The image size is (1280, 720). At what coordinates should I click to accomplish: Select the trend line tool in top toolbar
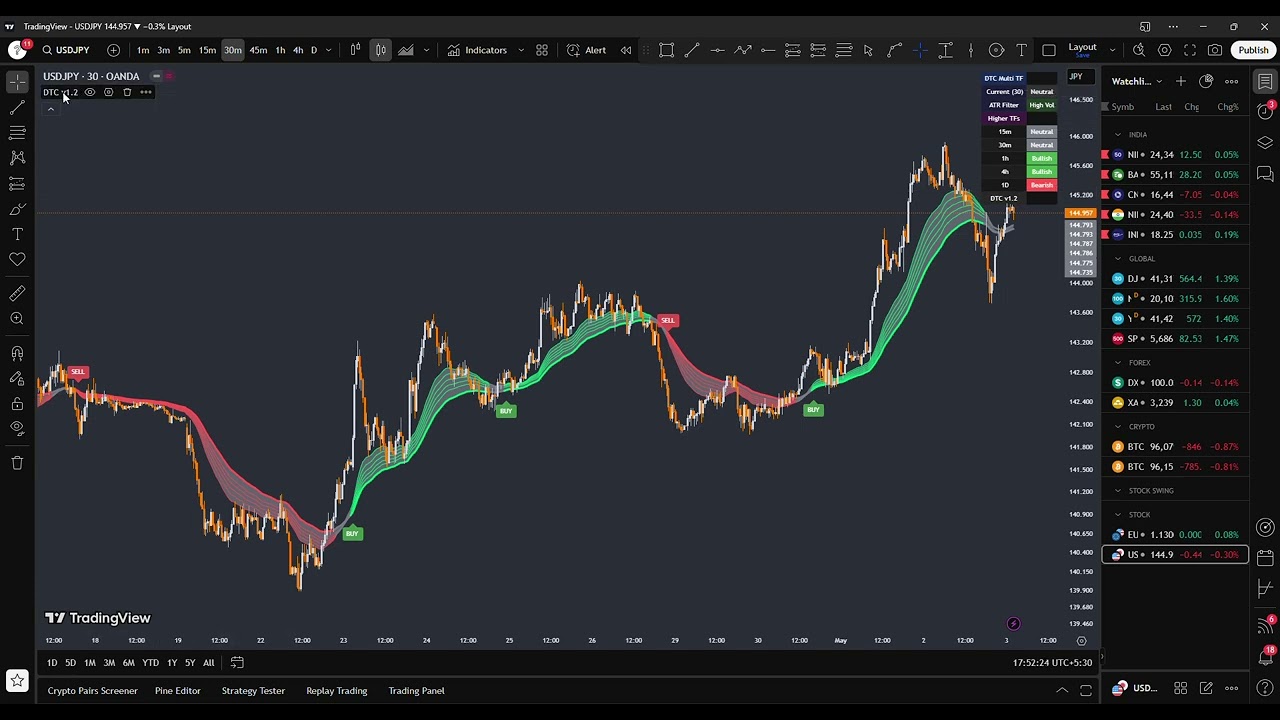click(692, 50)
